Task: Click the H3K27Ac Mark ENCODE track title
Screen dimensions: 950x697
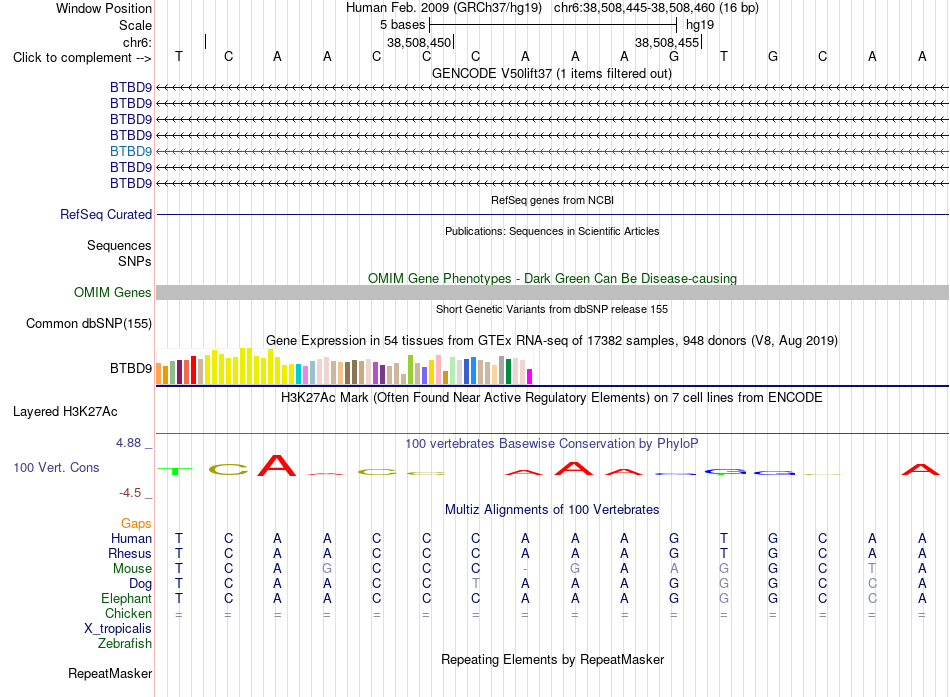Action: [552, 398]
